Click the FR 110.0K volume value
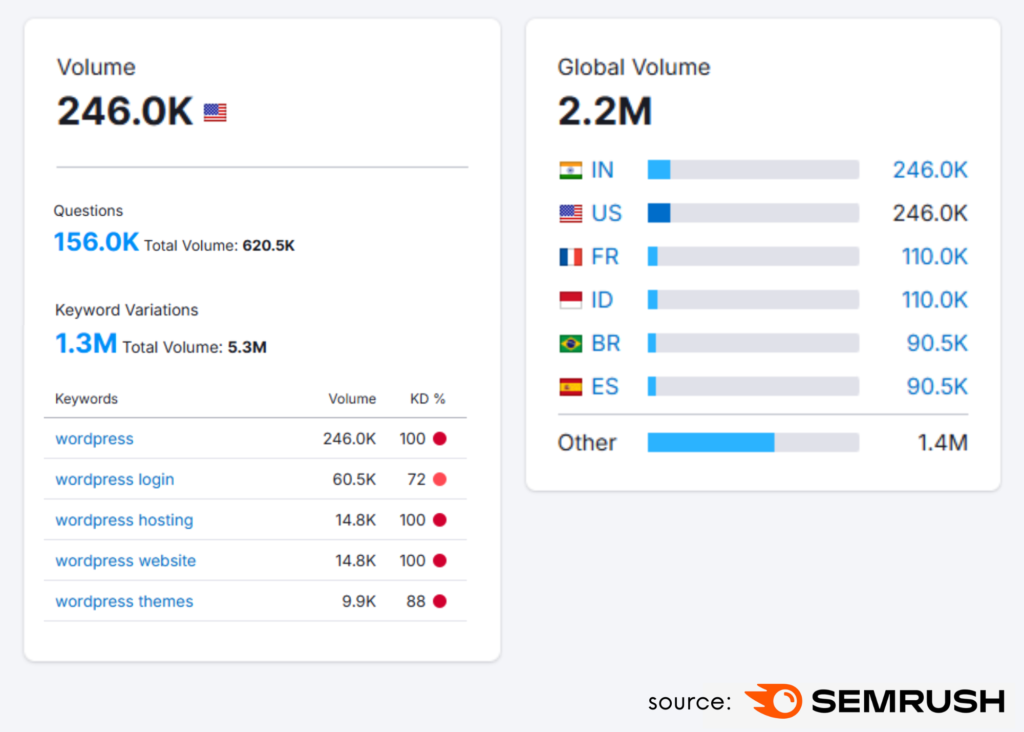 tap(934, 257)
